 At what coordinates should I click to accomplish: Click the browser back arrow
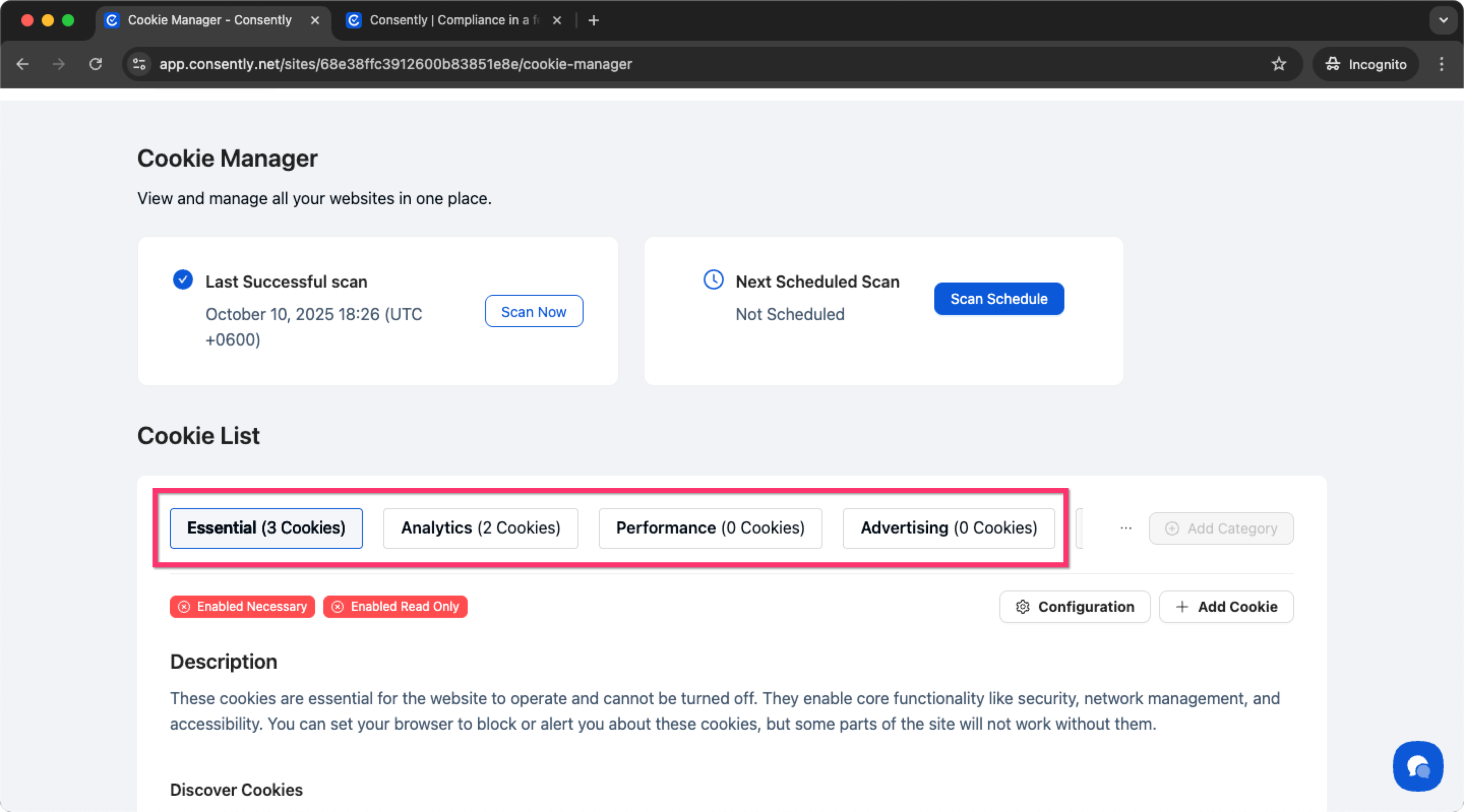point(23,64)
